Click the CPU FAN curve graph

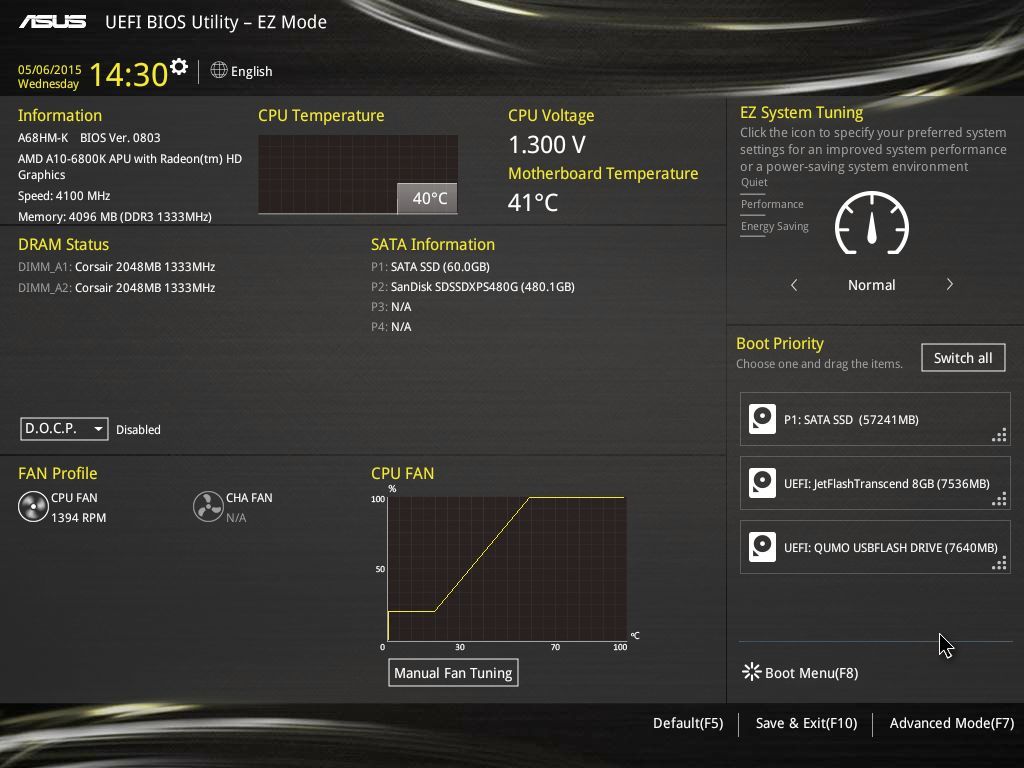point(507,568)
